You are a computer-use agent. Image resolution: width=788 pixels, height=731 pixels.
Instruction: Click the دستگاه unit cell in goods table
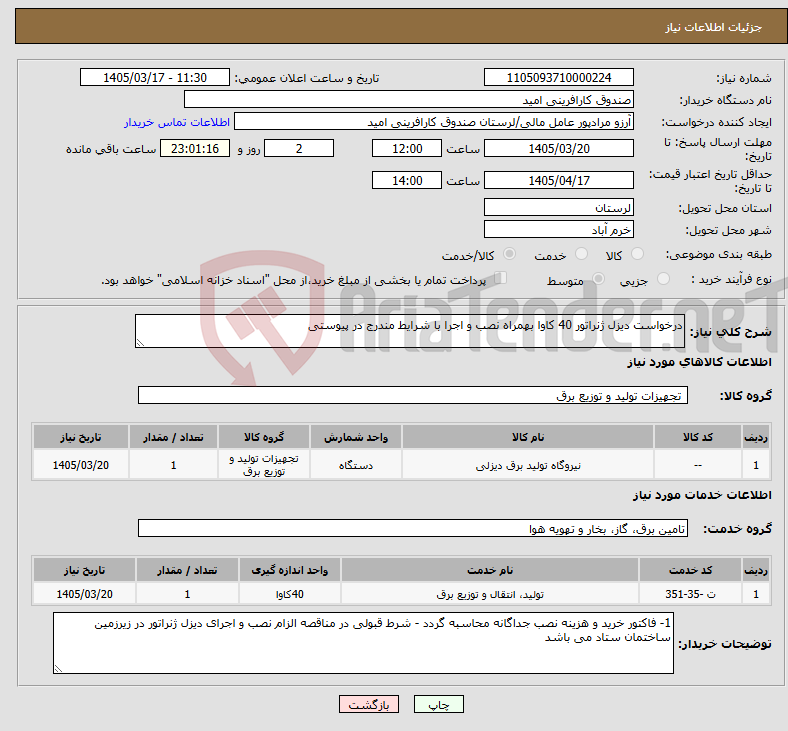(356, 465)
